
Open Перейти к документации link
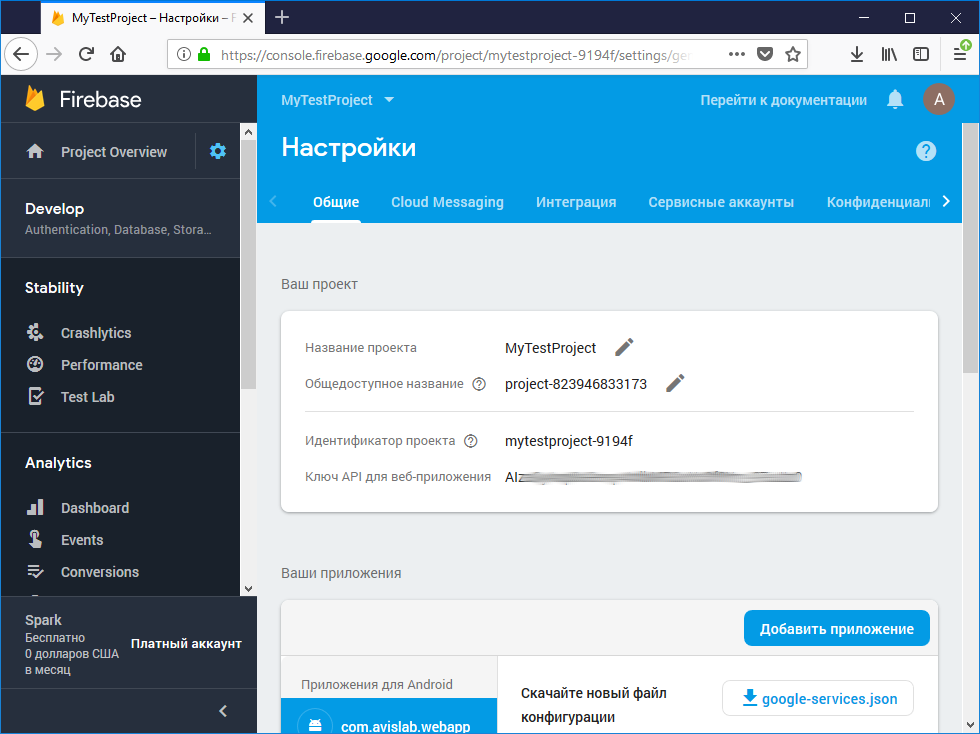tap(783, 100)
